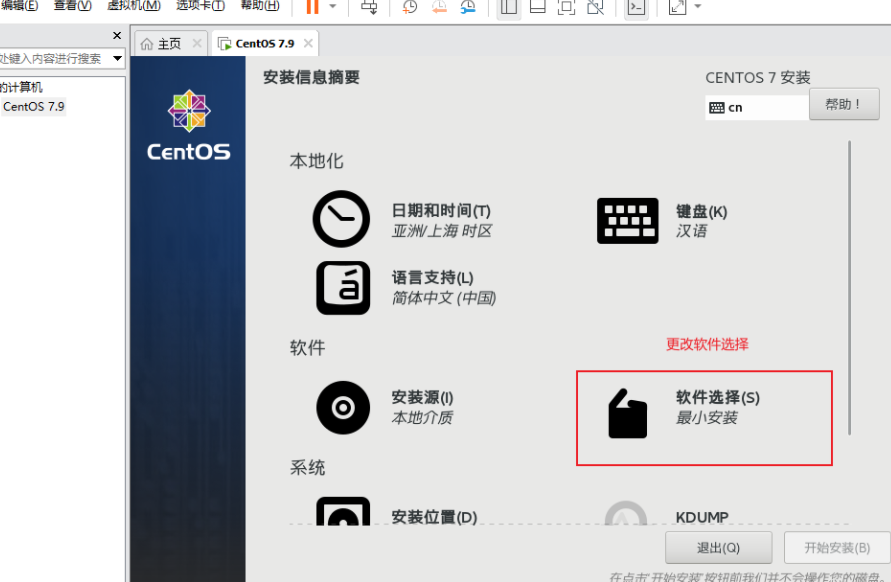Click the software selection package icon

pyautogui.click(x=627, y=413)
